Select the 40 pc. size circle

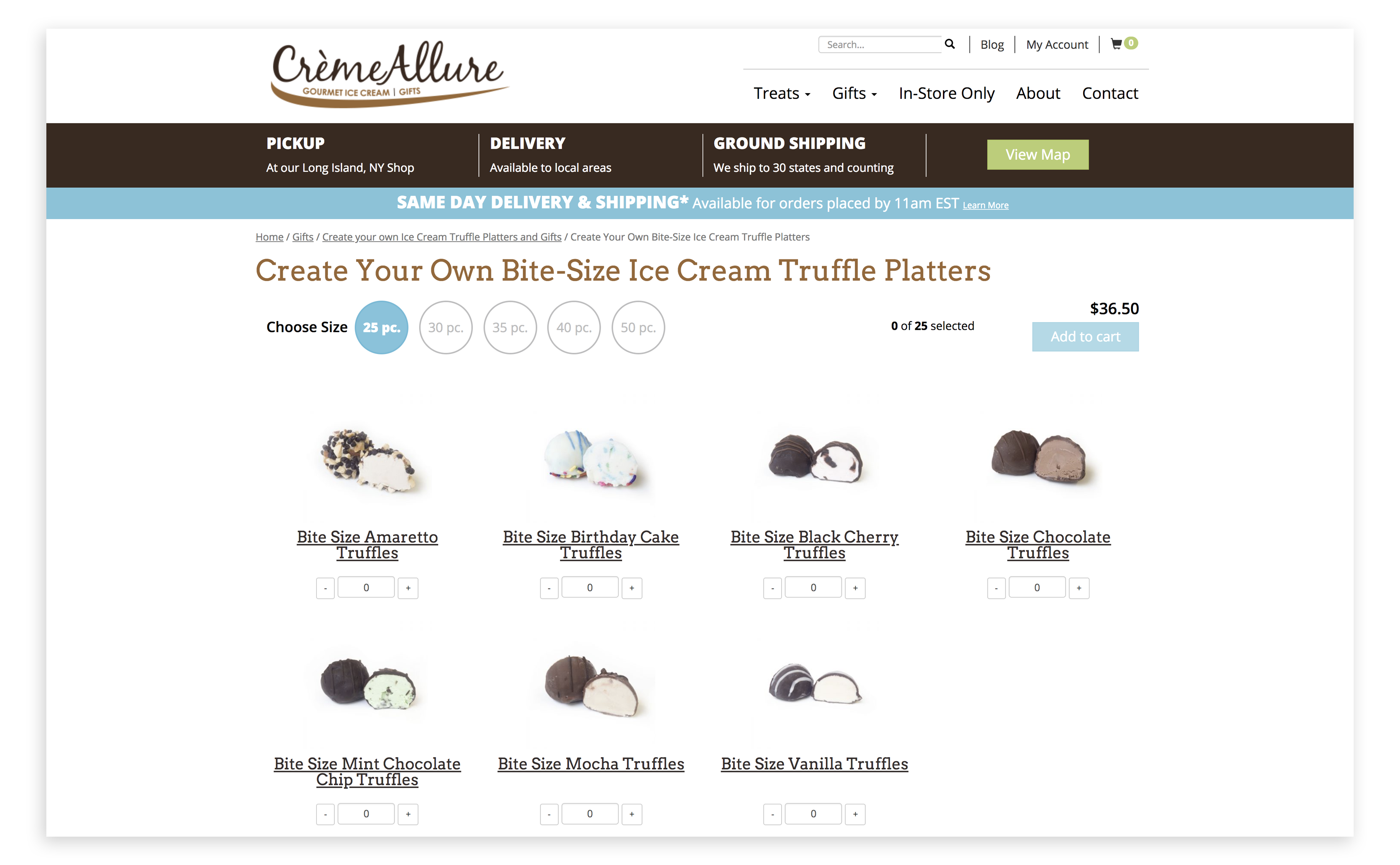(574, 327)
